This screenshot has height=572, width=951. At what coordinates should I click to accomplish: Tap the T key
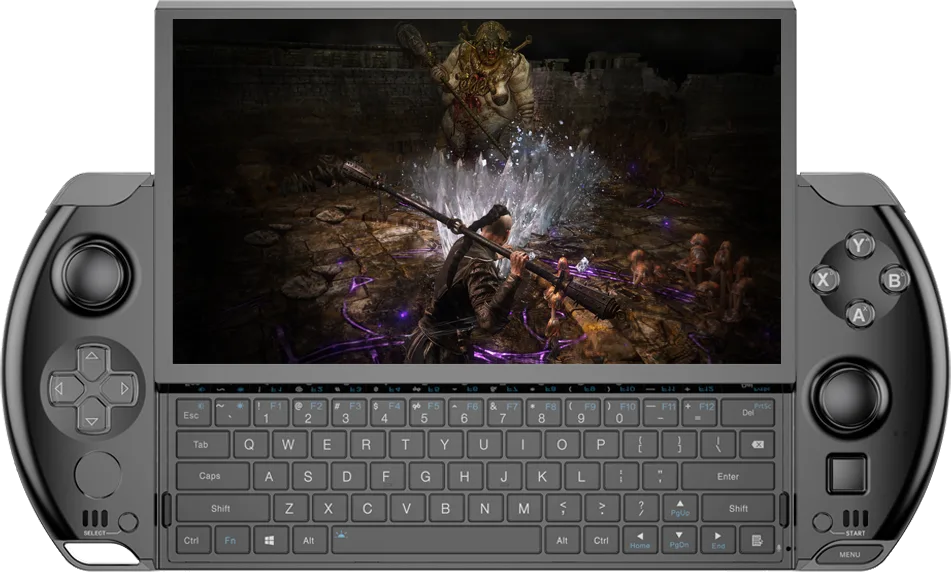coord(405,445)
